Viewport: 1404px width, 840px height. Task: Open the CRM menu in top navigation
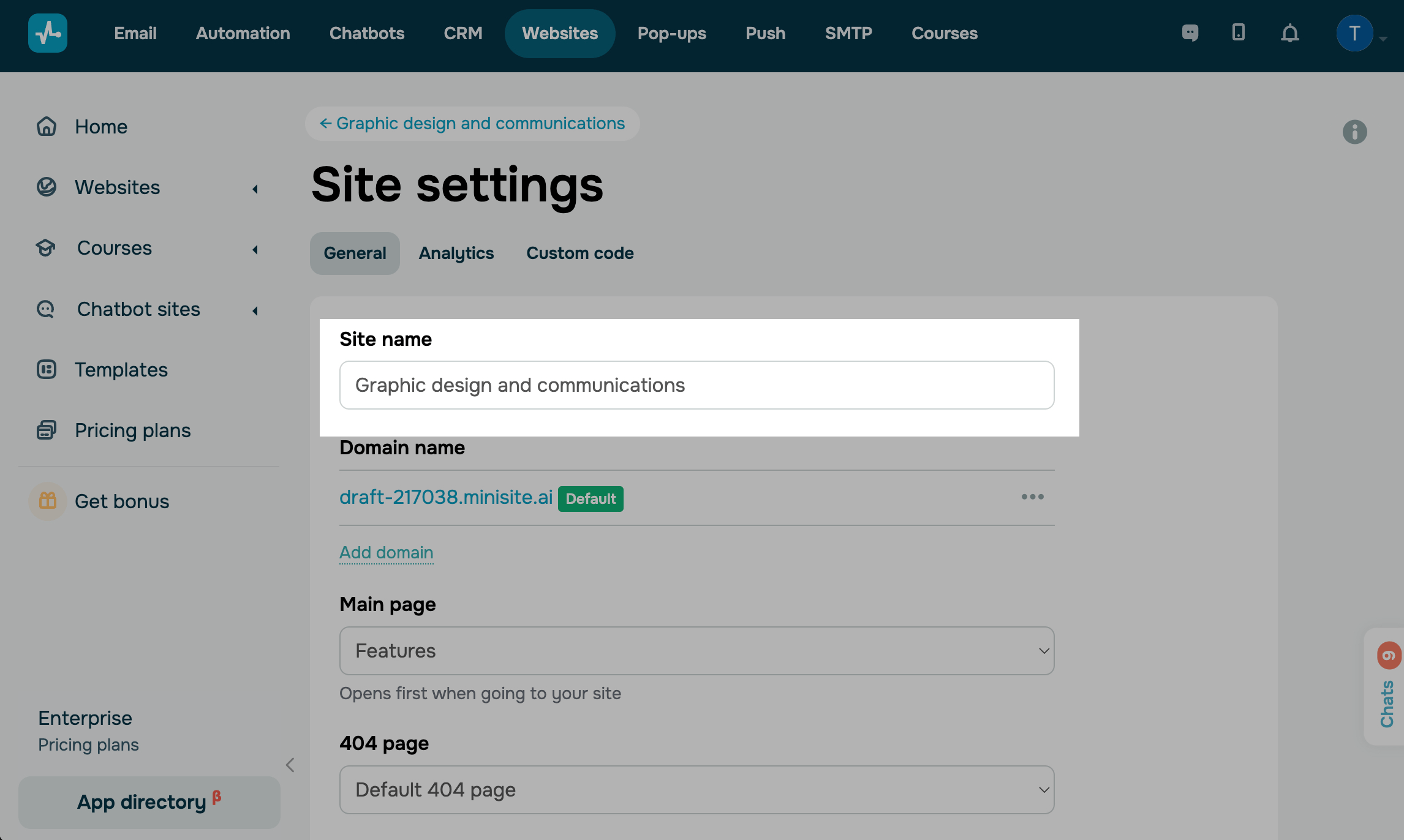[462, 33]
